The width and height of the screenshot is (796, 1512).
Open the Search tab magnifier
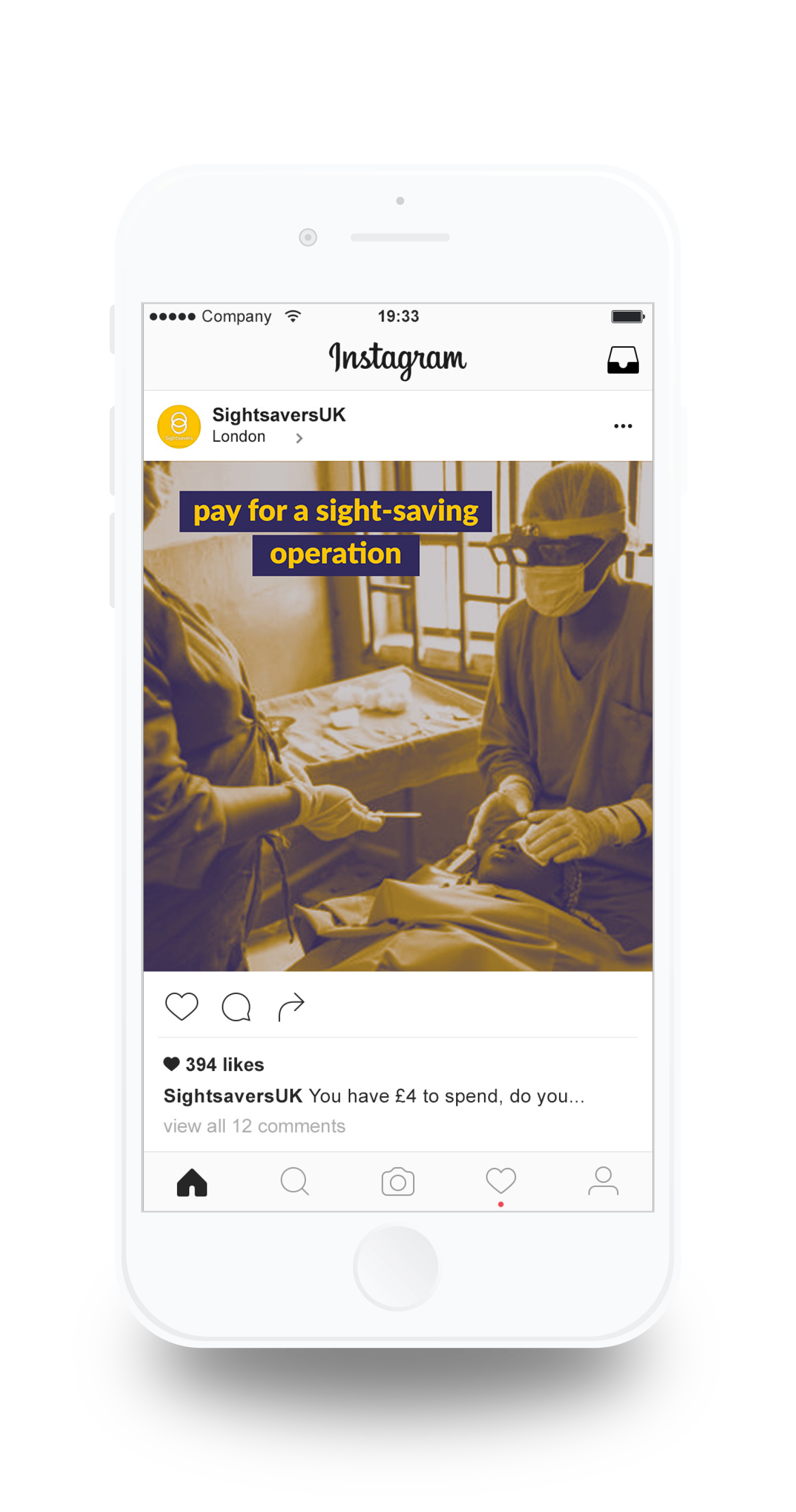tap(295, 1181)
